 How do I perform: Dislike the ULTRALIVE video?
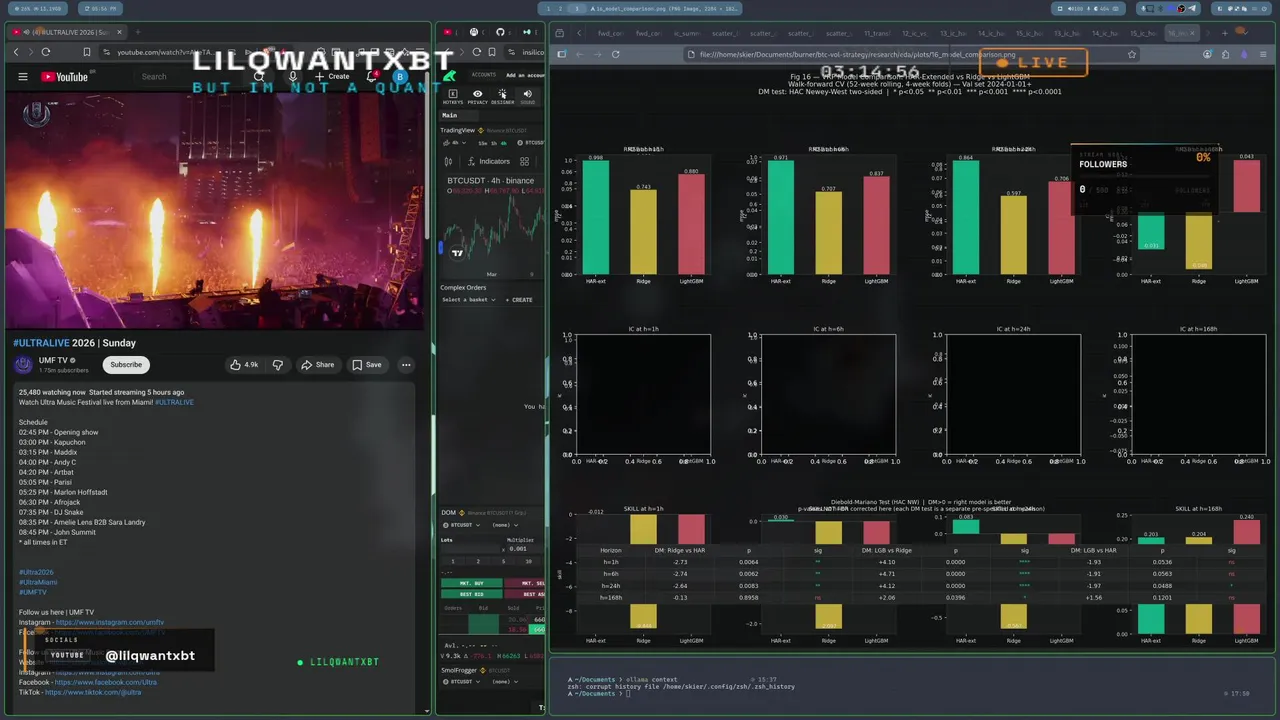point(278,365)
